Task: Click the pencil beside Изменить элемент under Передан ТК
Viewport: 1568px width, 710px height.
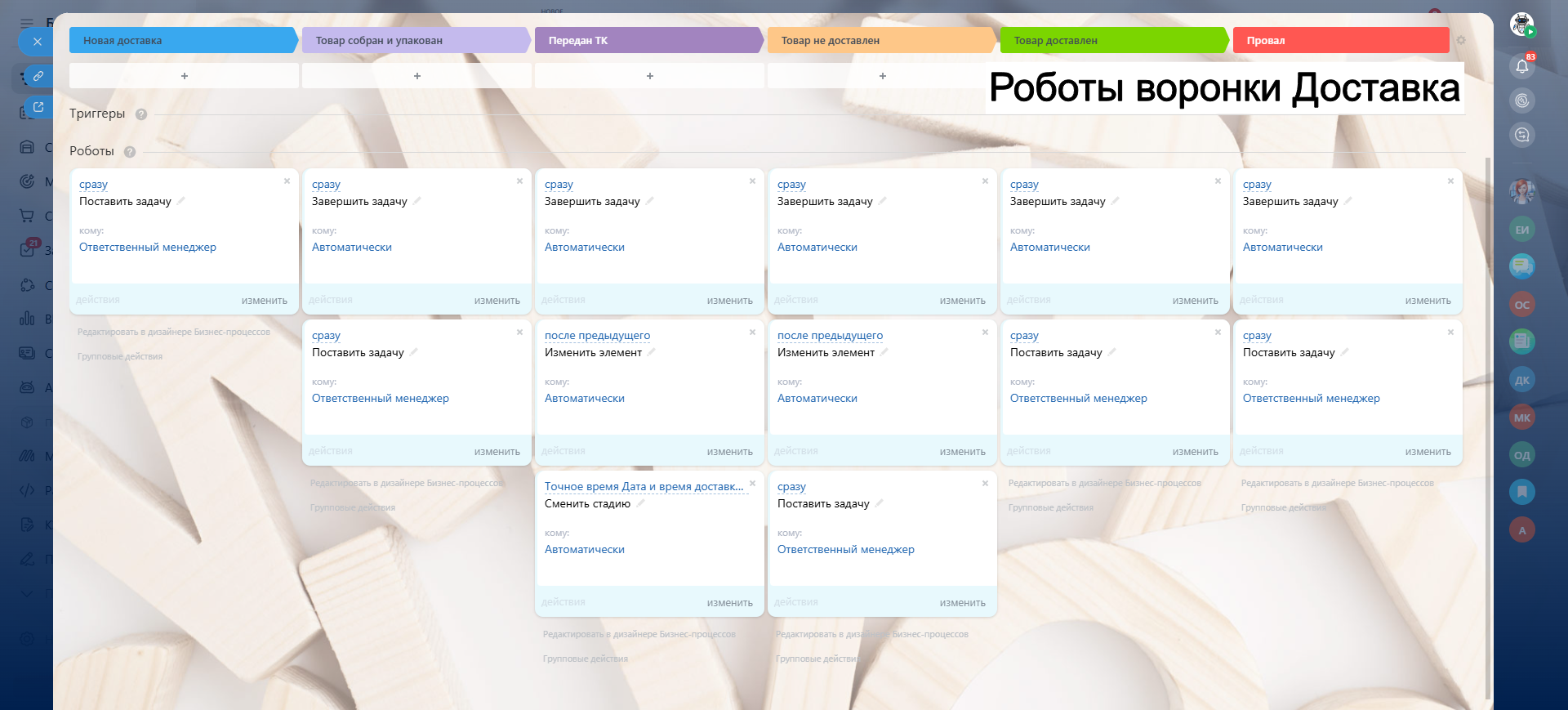Action: pyautogui.click(x=652, y=352)
